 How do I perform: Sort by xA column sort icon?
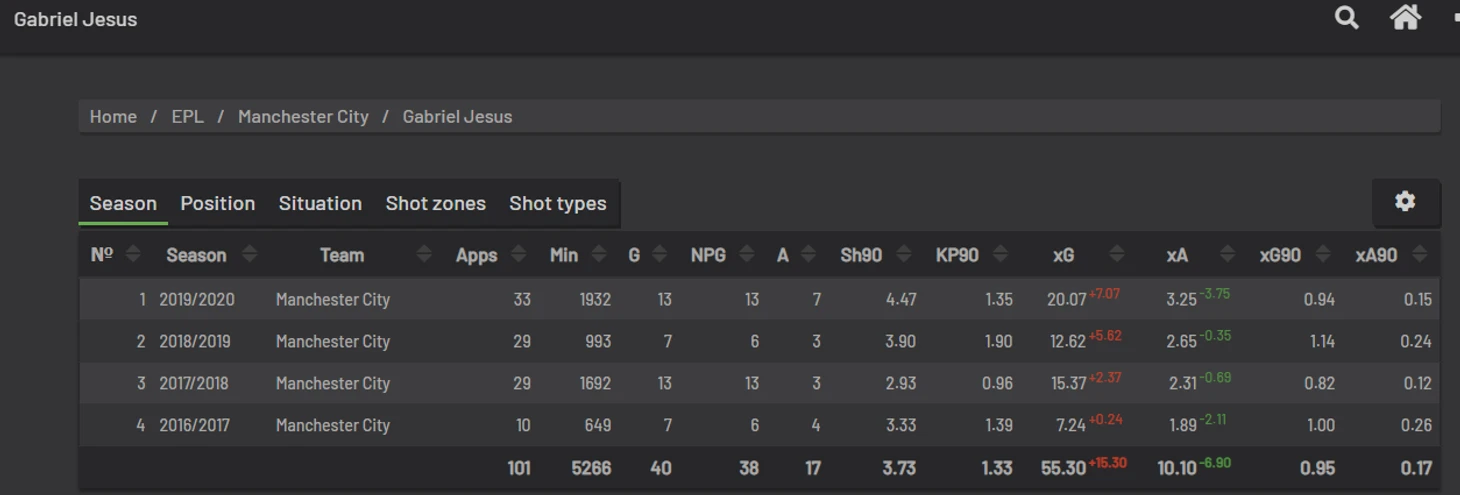[1228, 255]
